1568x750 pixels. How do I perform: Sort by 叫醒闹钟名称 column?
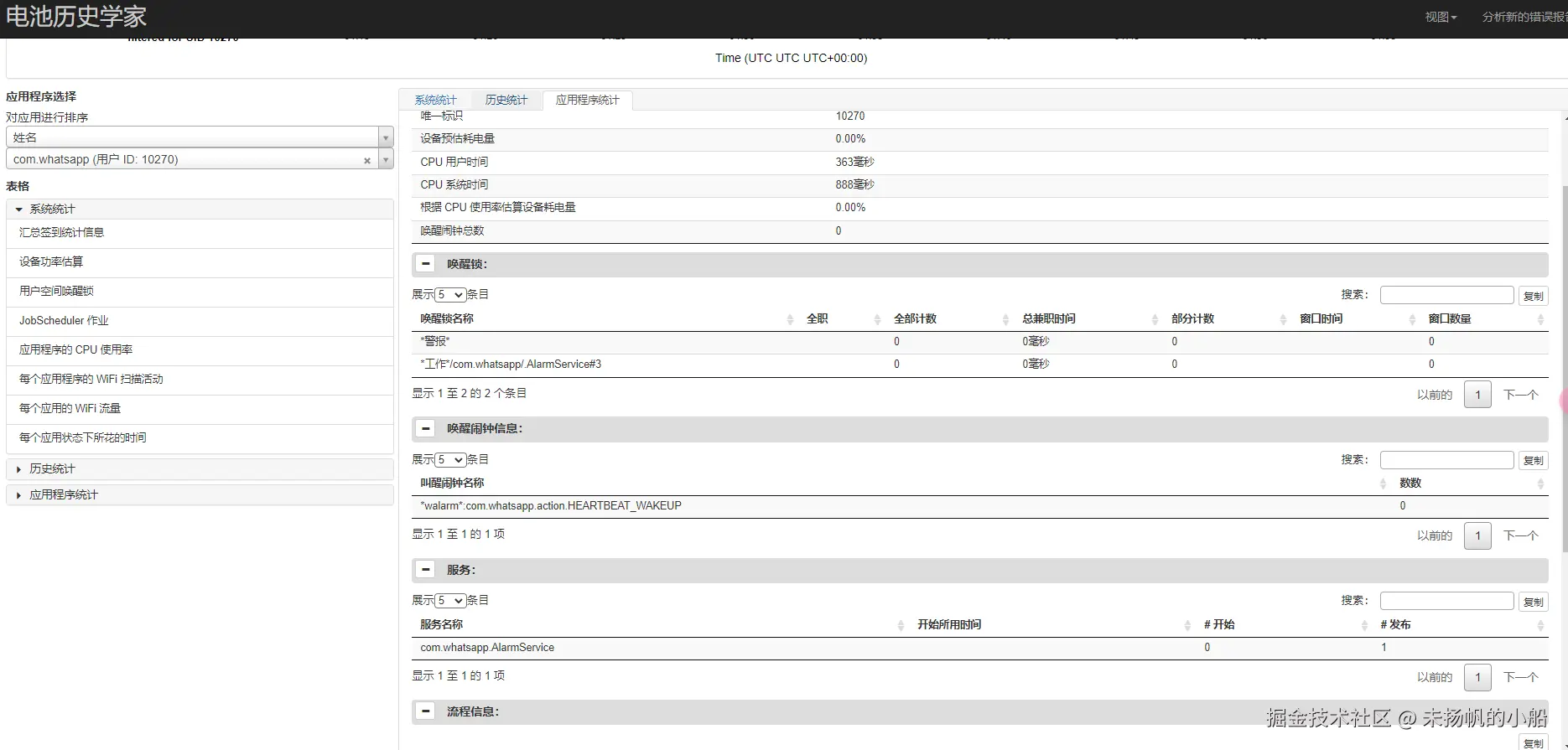point(902,483)
